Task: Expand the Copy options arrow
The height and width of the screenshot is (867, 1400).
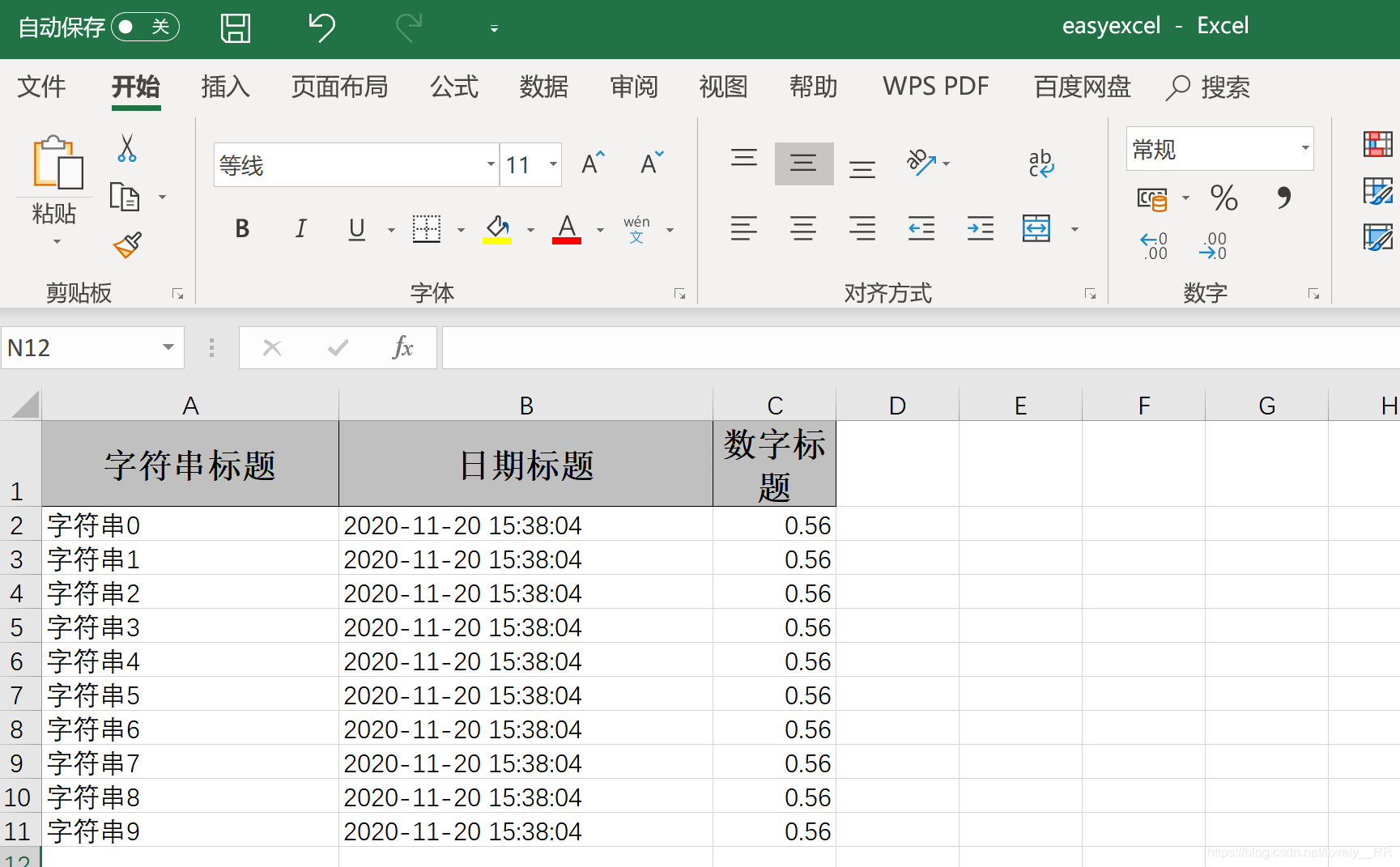Action: [163, 197]
